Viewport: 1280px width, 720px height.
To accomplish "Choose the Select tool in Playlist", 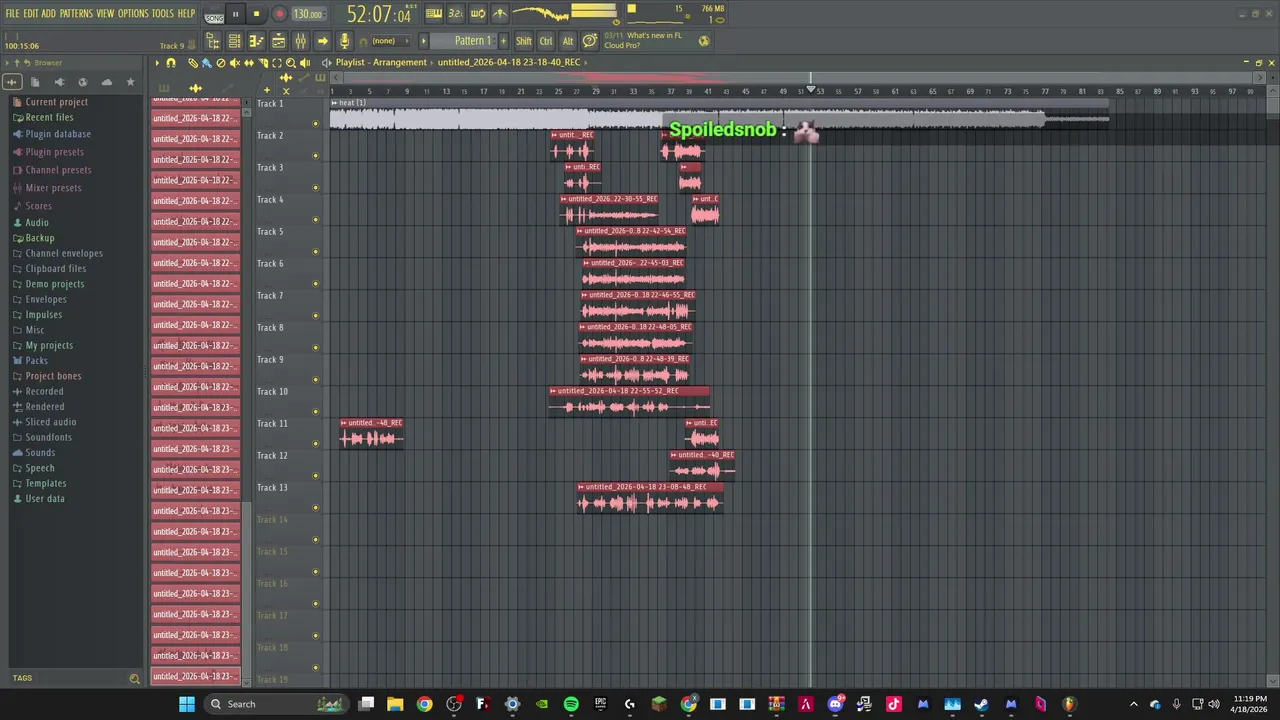I will pos(277,63).
